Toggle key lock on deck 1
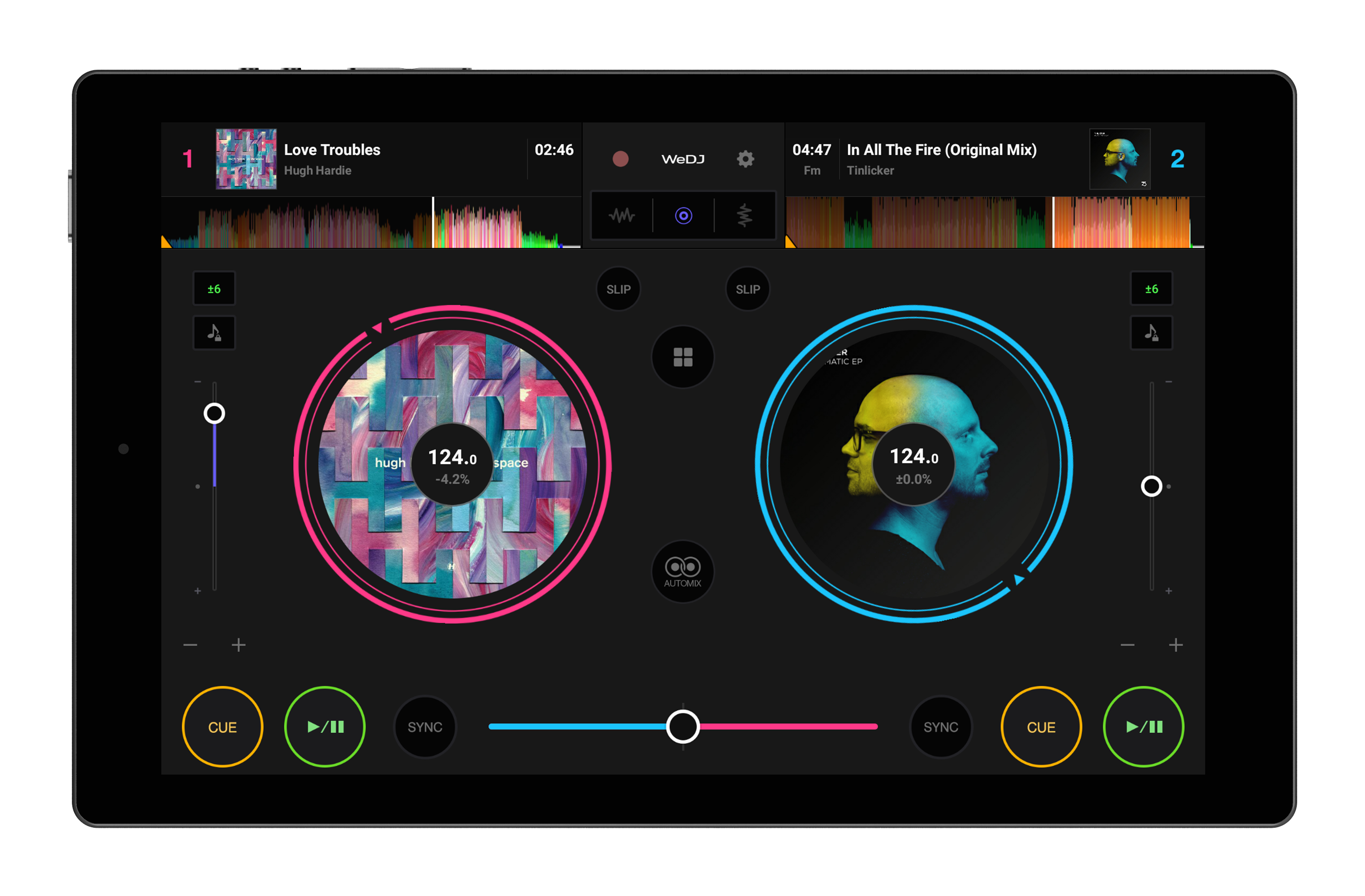1365x896 pixels. (x=214, y=332)
